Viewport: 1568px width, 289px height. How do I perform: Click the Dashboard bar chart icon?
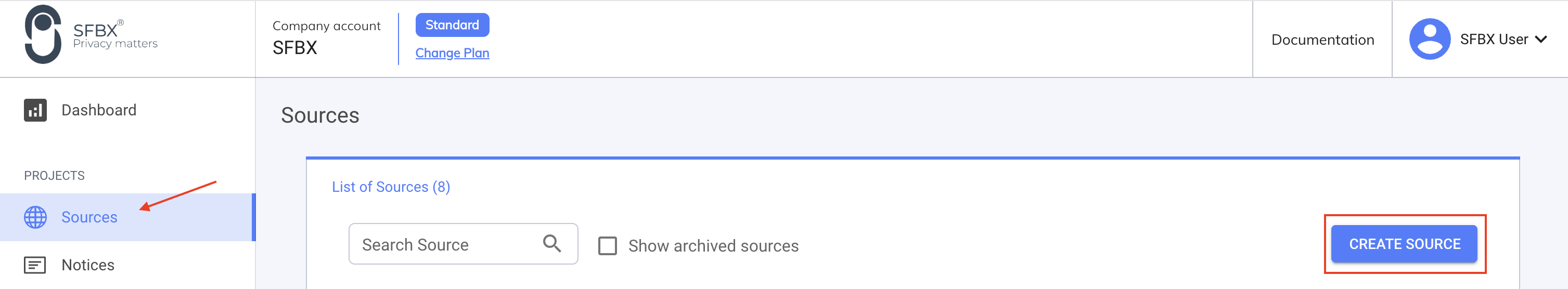pyautogui.click(x=35, y=110)
